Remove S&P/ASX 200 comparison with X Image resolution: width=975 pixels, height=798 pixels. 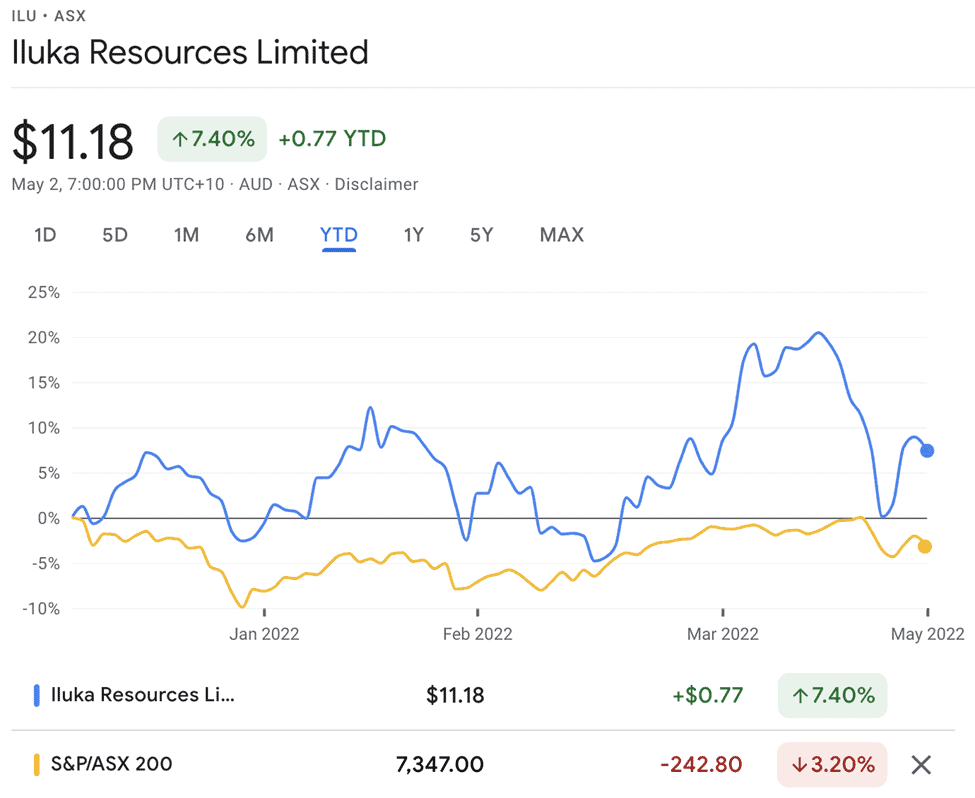point(921,764)
